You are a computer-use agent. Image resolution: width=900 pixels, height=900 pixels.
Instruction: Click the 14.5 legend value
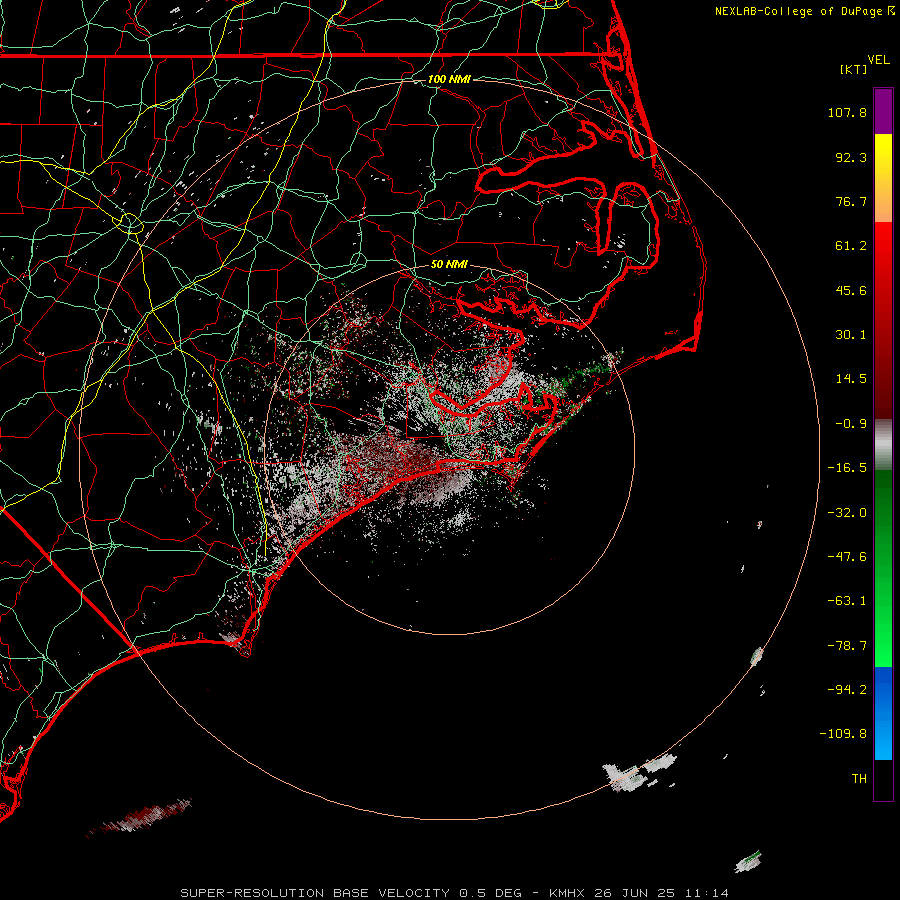pos(851,379)
